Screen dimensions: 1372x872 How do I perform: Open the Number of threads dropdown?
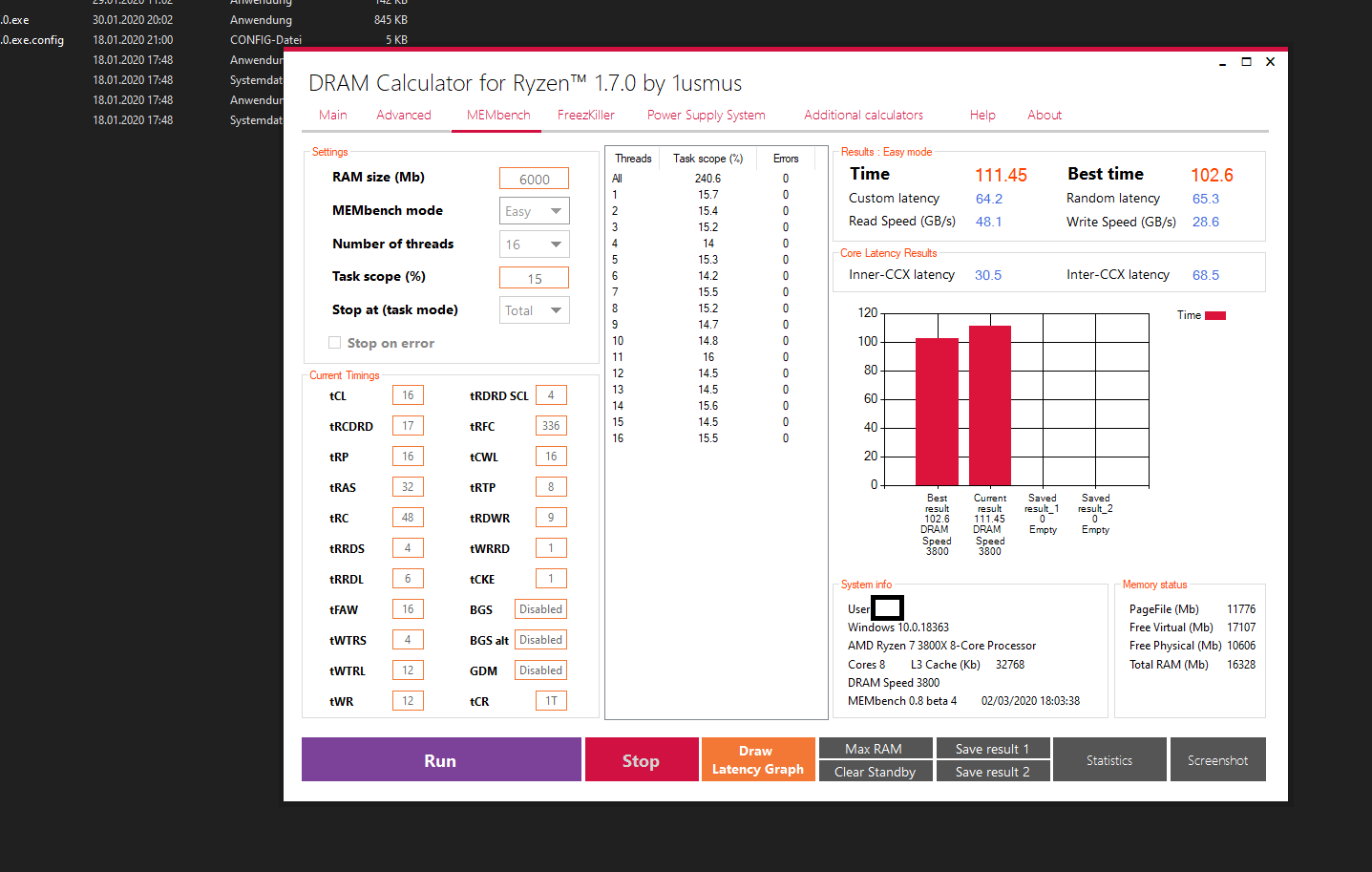point(535,245)
